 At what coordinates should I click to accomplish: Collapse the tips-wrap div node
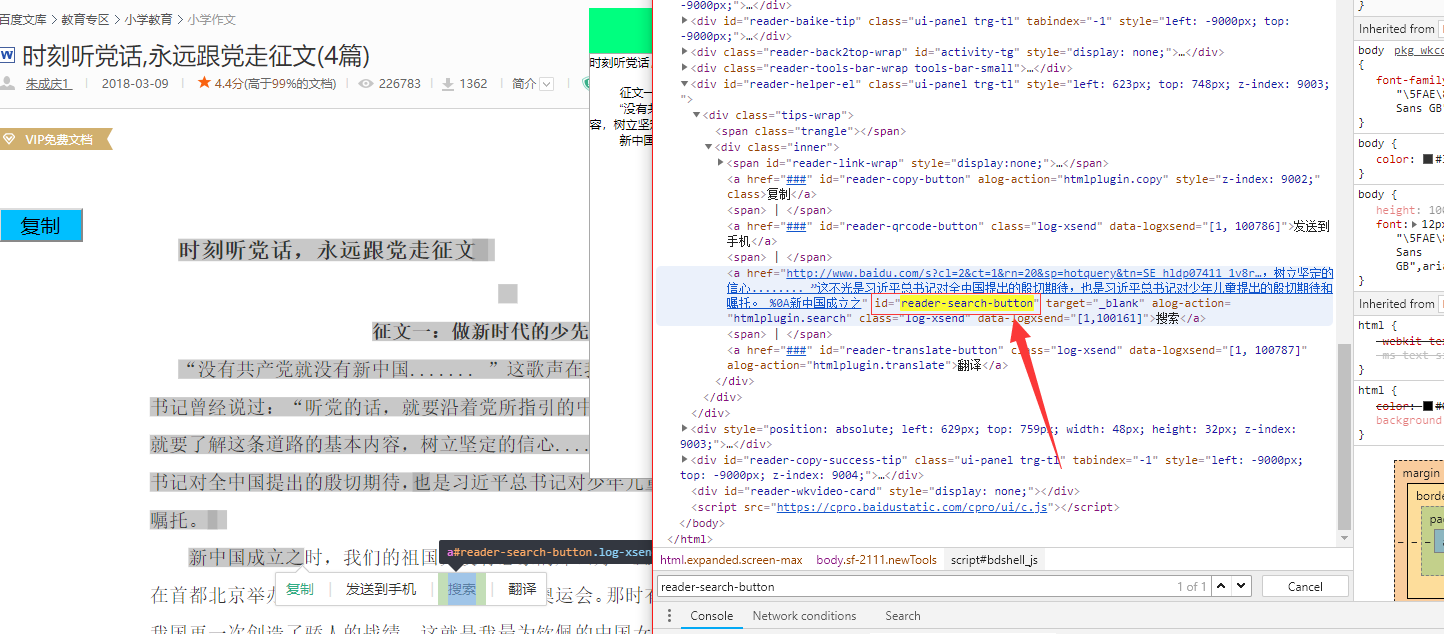click(x=697, y=115)
